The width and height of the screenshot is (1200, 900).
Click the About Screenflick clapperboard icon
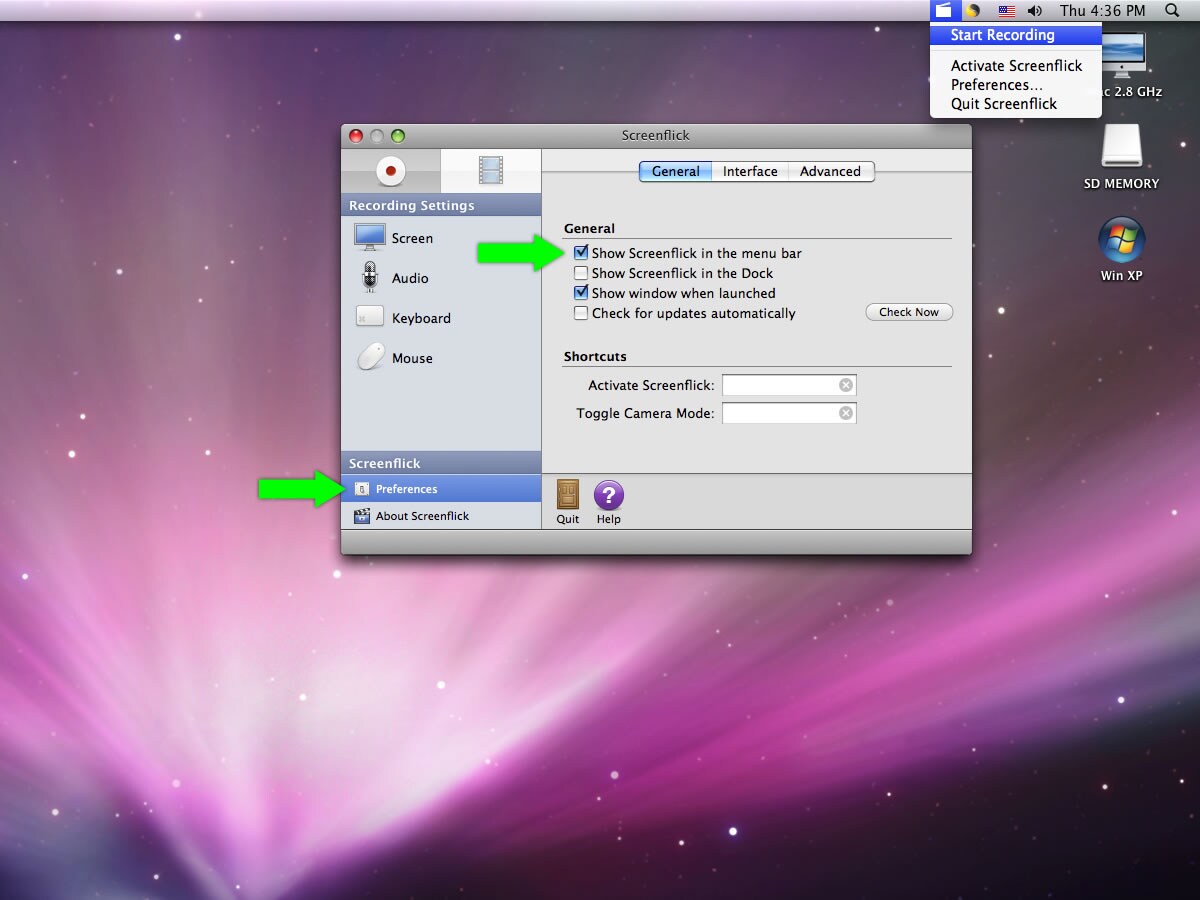pos(362,516)
